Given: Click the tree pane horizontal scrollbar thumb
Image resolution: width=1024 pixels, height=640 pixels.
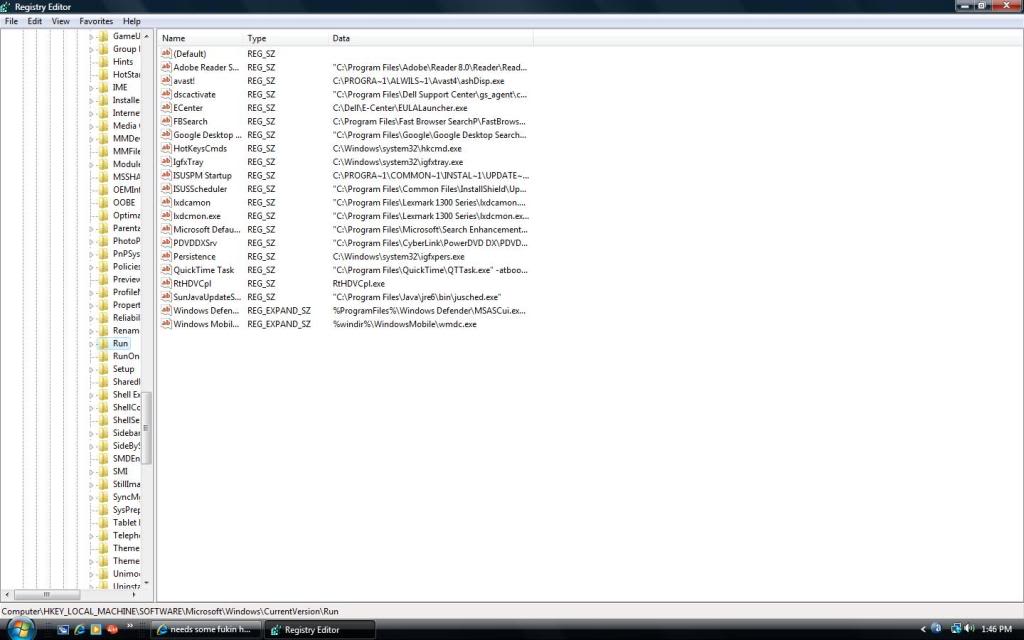Looking at the screenshot, I should click(x=46, y=594).
